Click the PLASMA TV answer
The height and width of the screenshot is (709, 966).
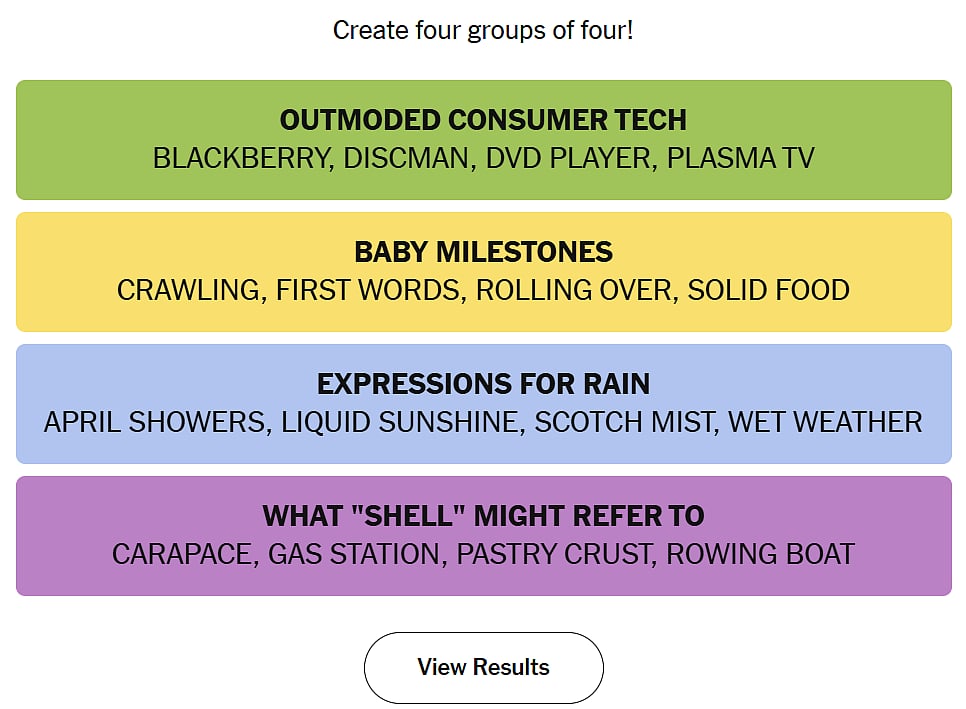pos(741,158)
